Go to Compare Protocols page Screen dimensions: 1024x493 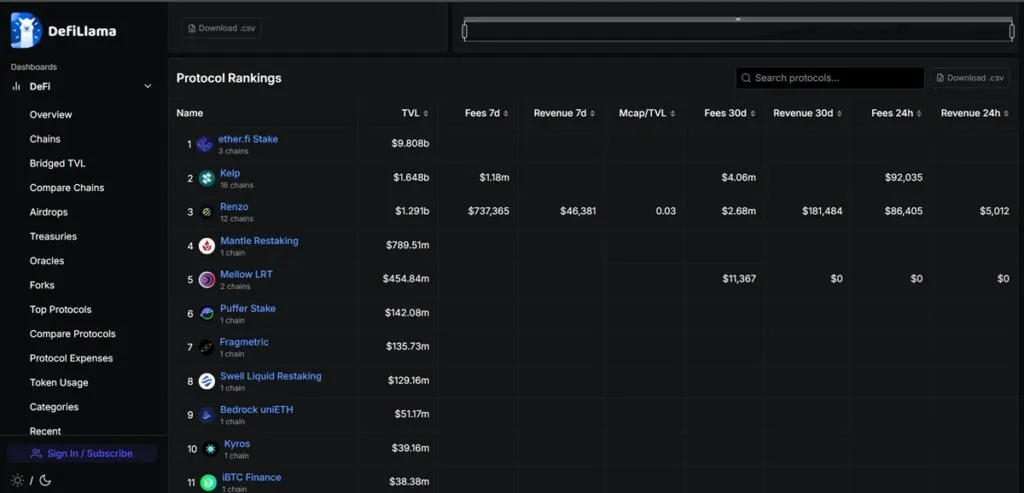click(x=72, y=334)
